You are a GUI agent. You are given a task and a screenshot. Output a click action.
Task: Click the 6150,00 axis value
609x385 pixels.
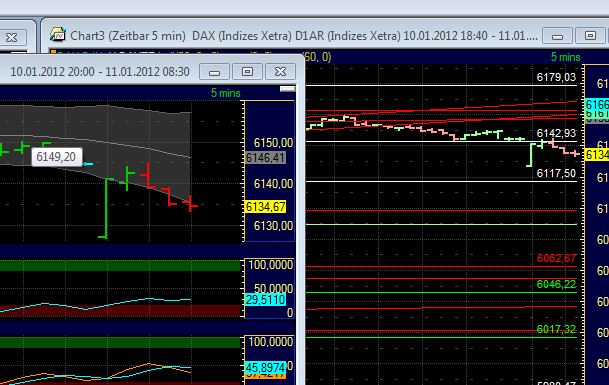pos(273,143)
